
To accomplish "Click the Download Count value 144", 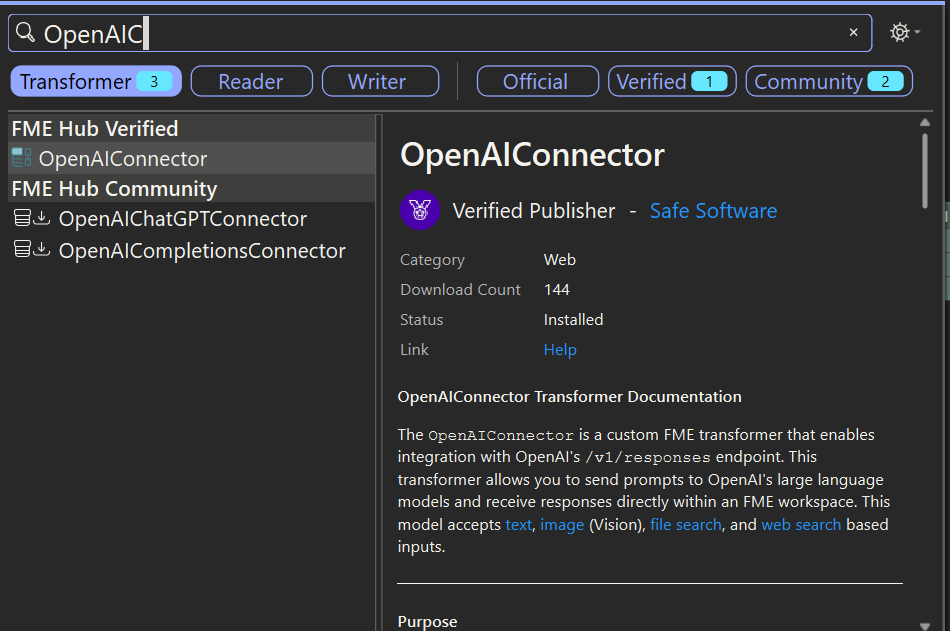I will 556,290.
